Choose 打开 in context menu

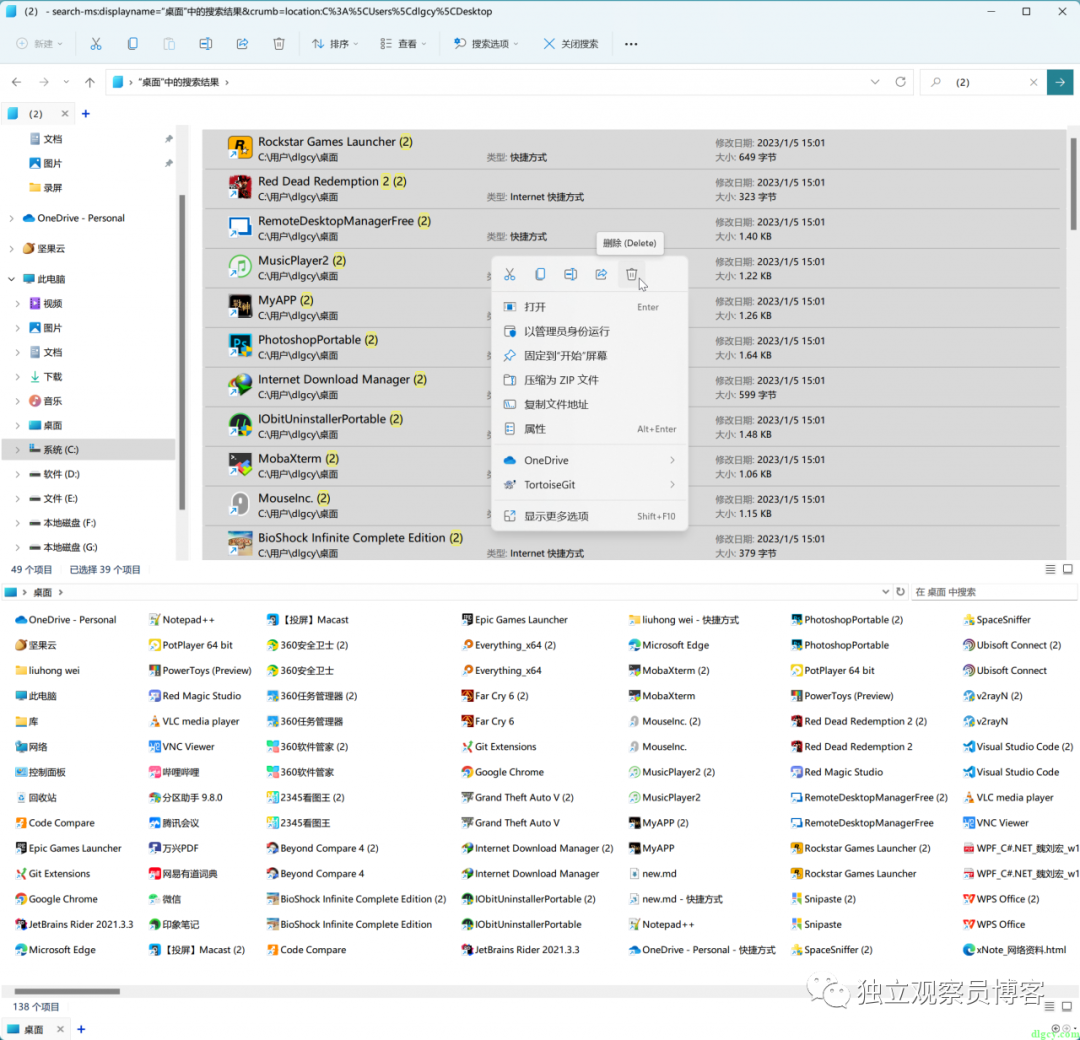(590, 307)
